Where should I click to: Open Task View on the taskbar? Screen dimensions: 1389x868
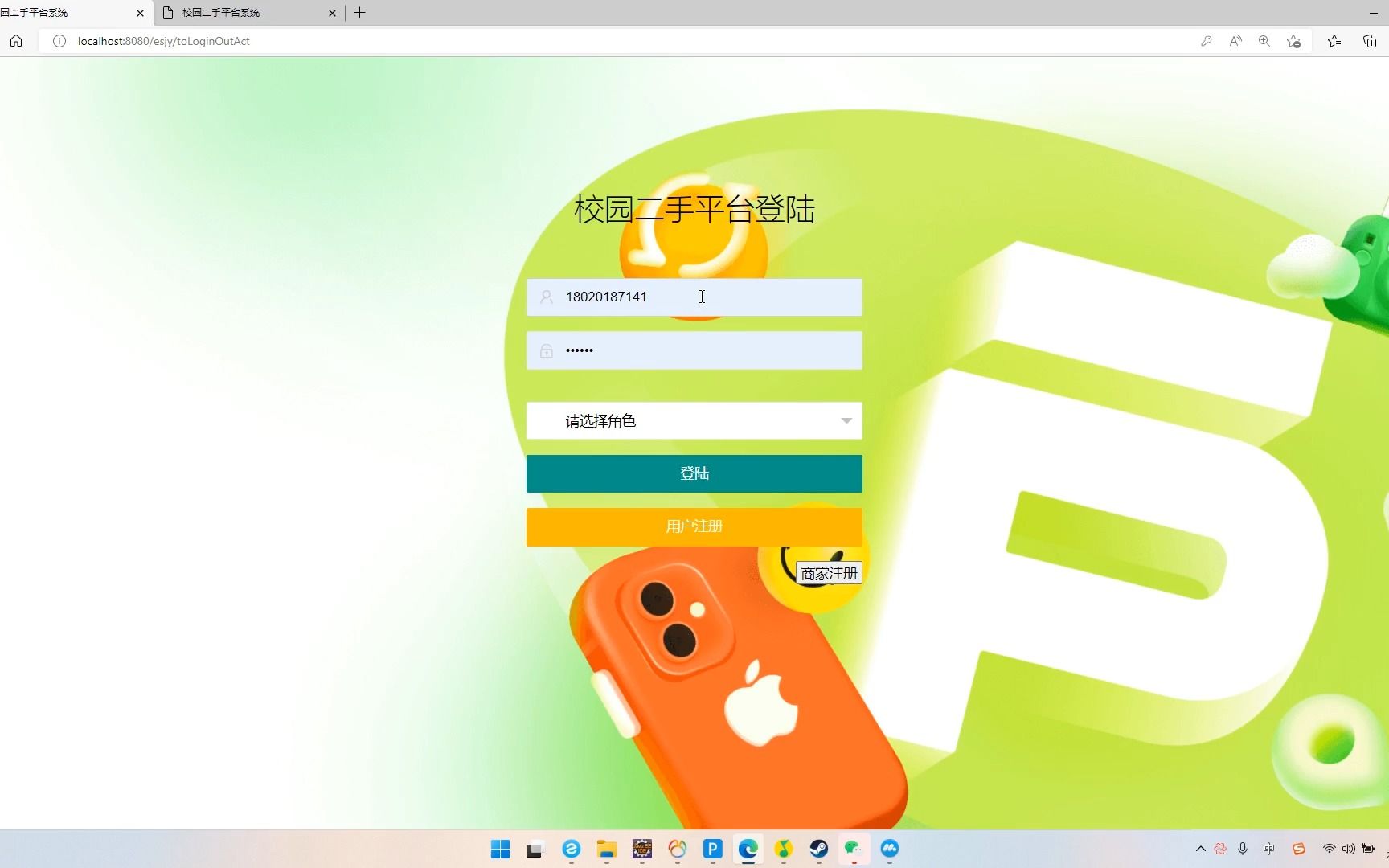[x=535, y=849]
